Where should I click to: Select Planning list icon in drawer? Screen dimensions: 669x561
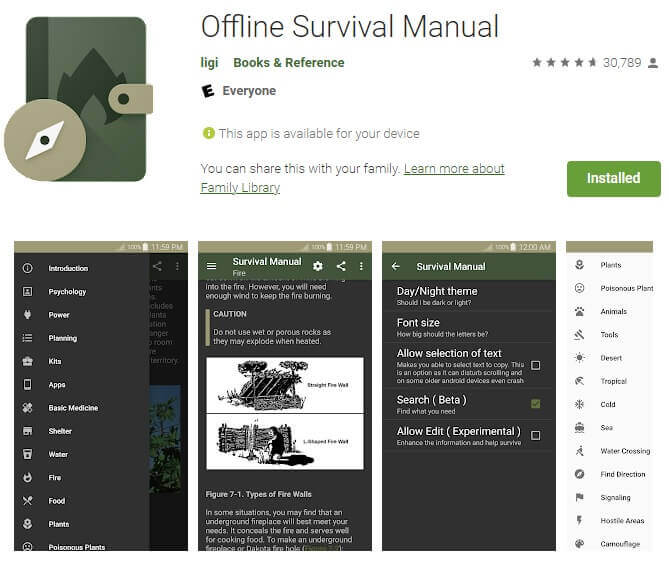[x=27, y=338]
